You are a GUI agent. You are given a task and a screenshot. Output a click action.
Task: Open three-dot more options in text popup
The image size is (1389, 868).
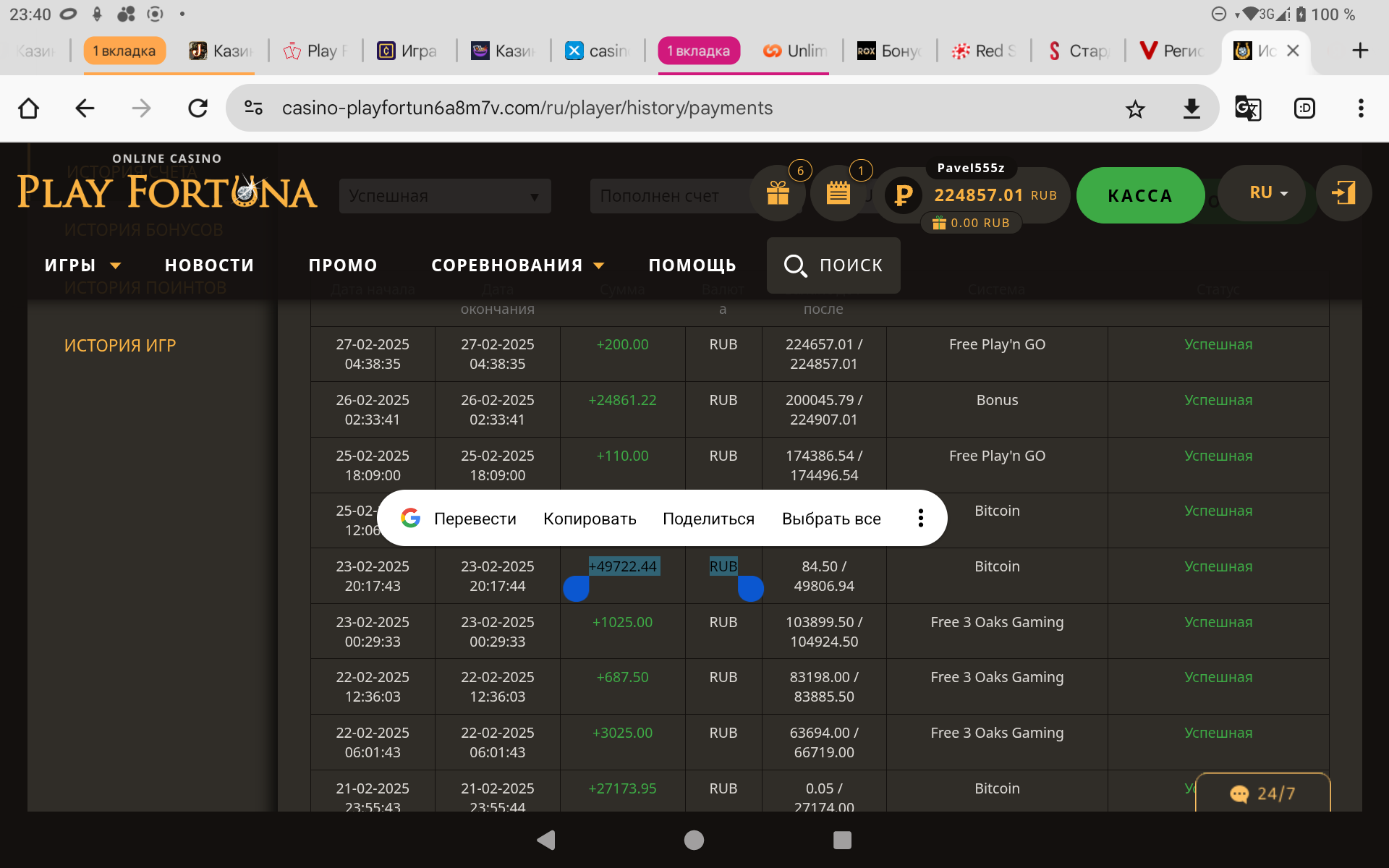(920, 518)
